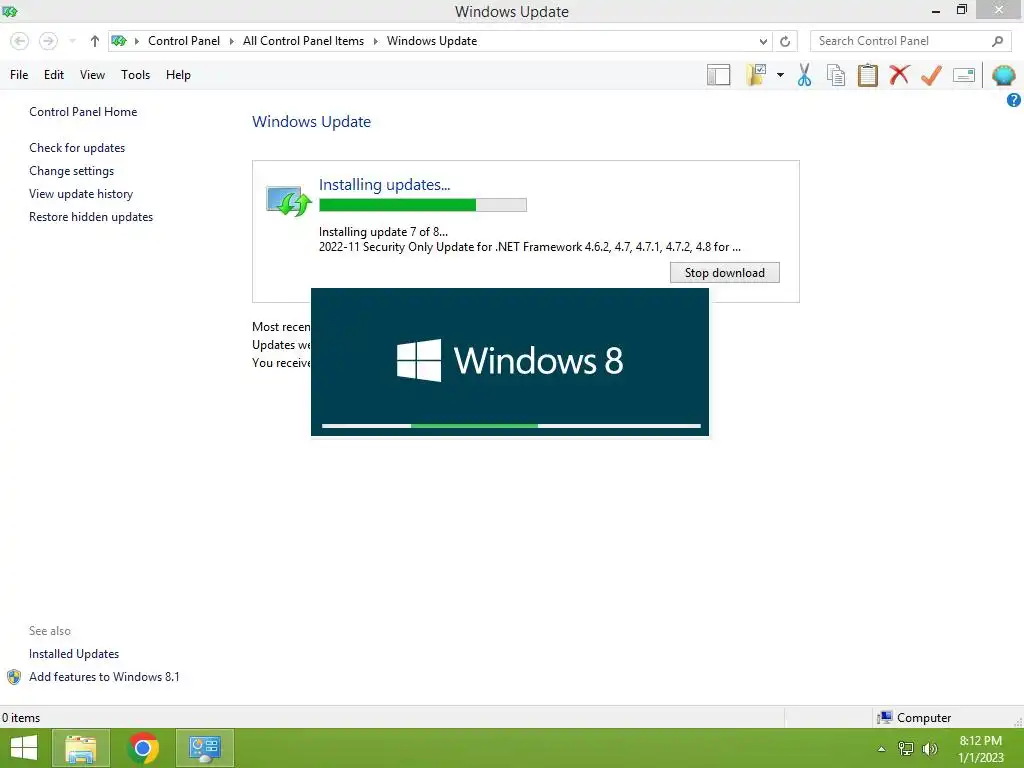This screenshot has height=768, width=1024.
Task: Open View update history
Action: pos(81,194)
